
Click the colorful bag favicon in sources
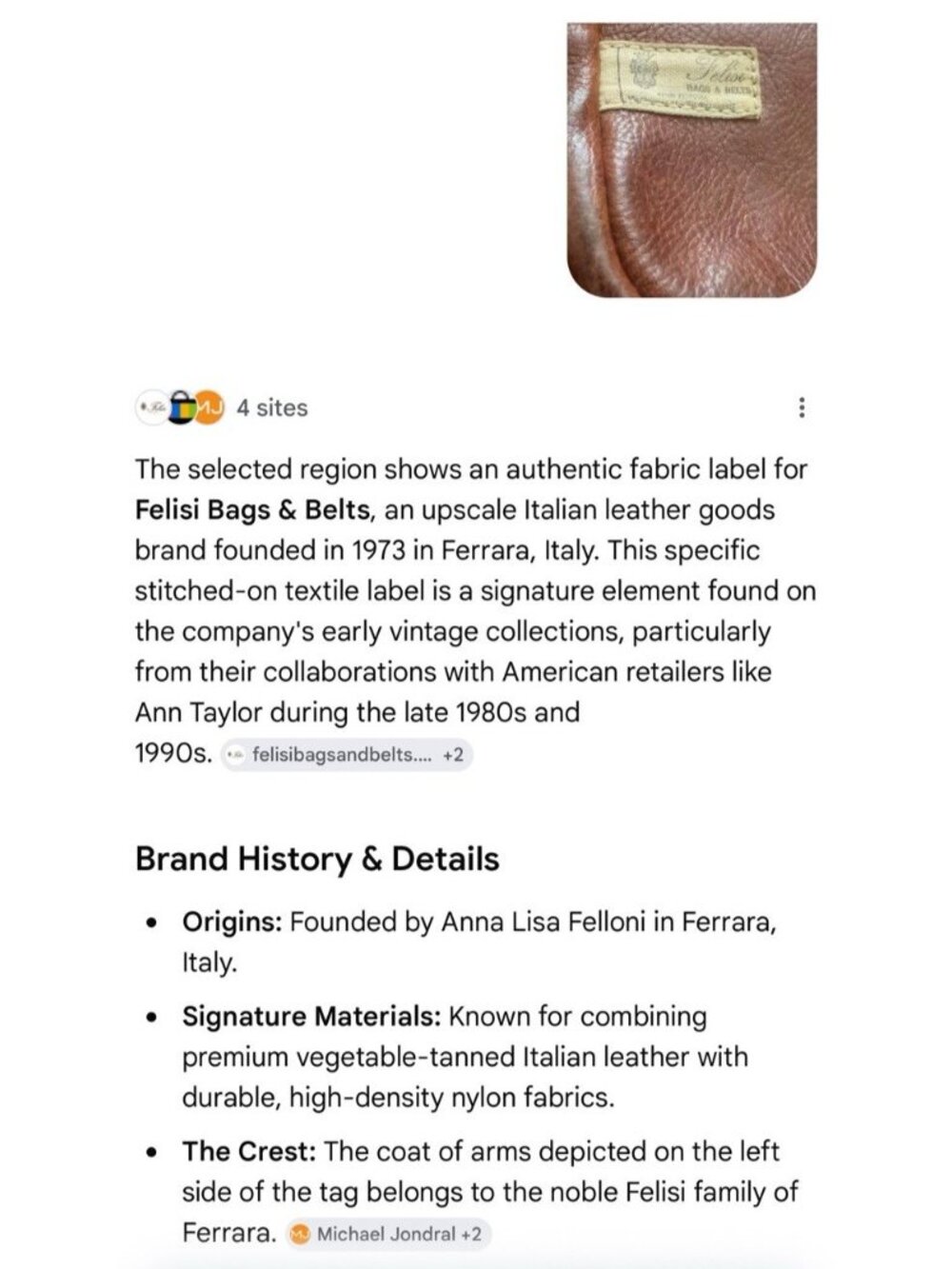point(181,407)
